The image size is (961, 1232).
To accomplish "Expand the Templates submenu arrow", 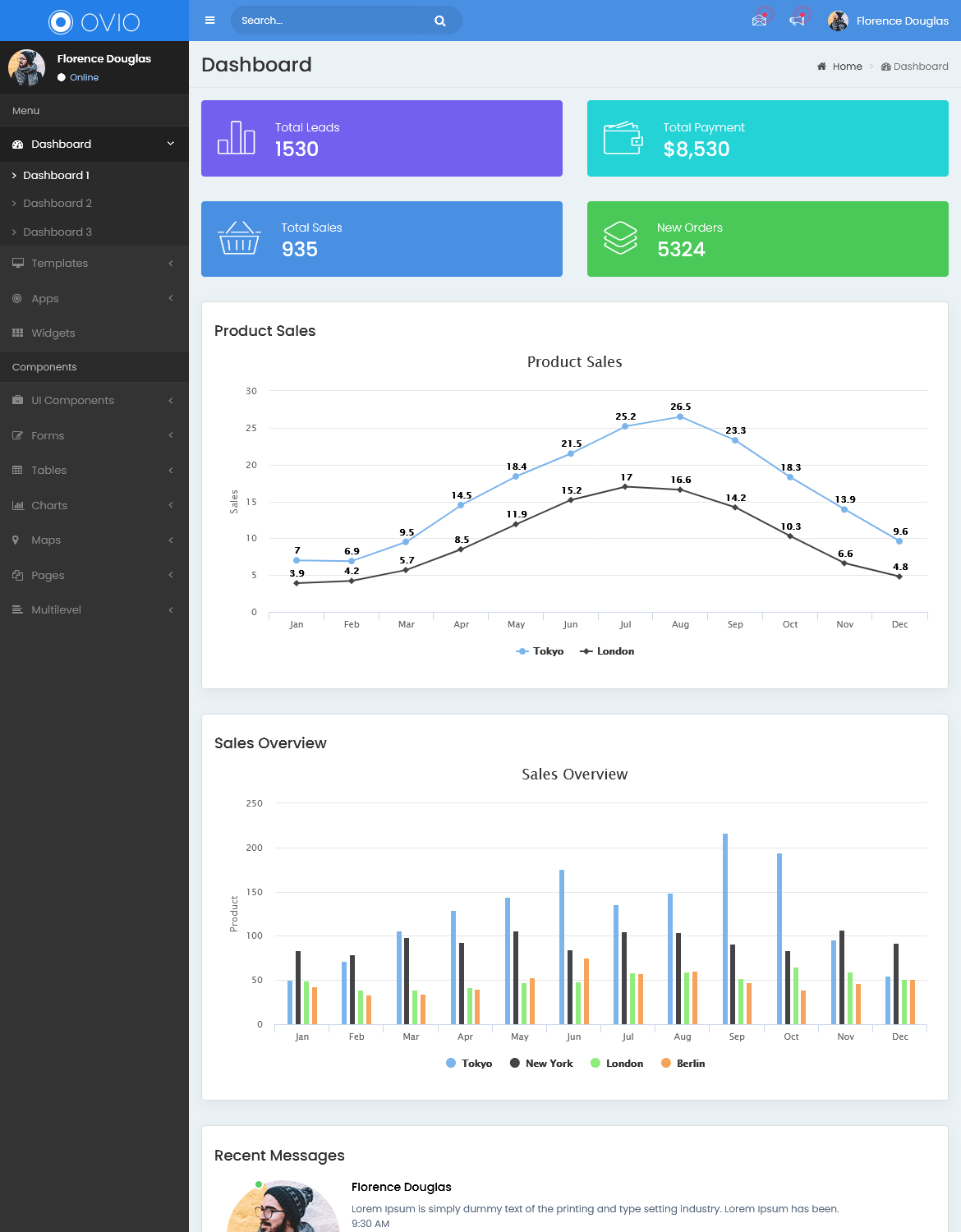I will [171, 263].
